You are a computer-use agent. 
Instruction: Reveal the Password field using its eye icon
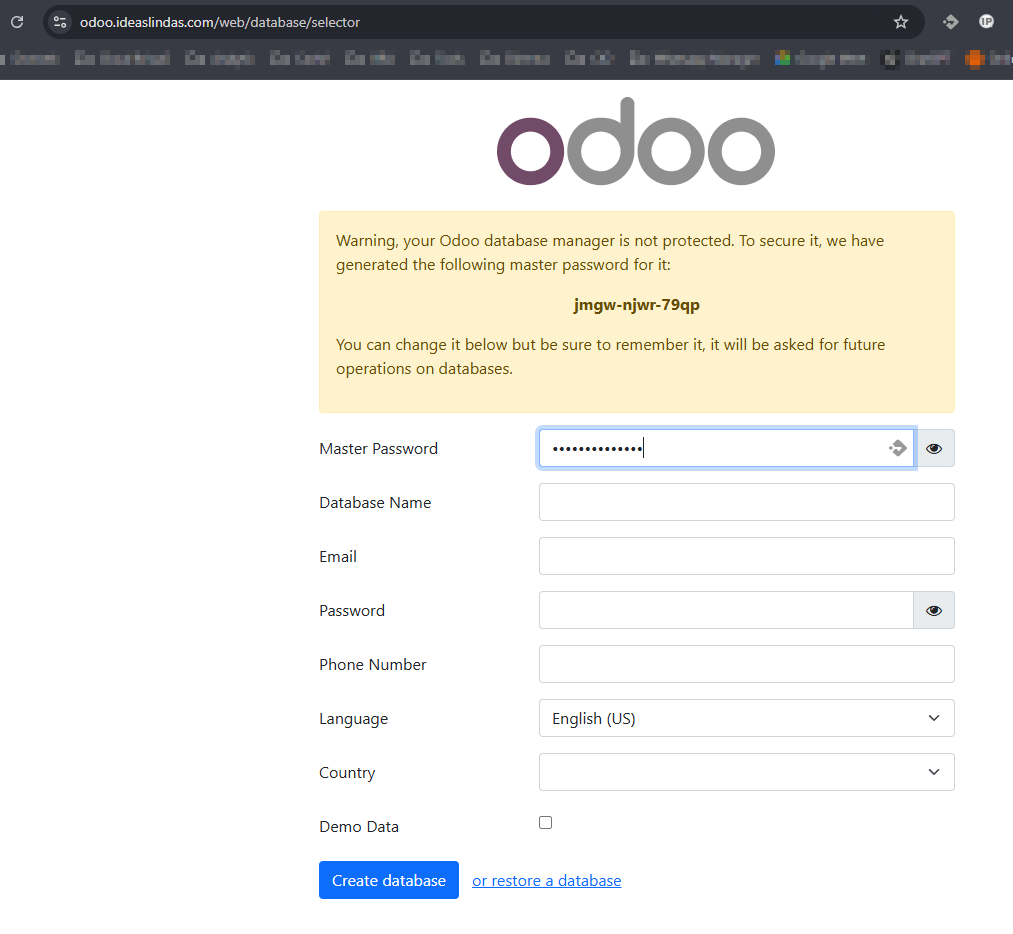934,610
